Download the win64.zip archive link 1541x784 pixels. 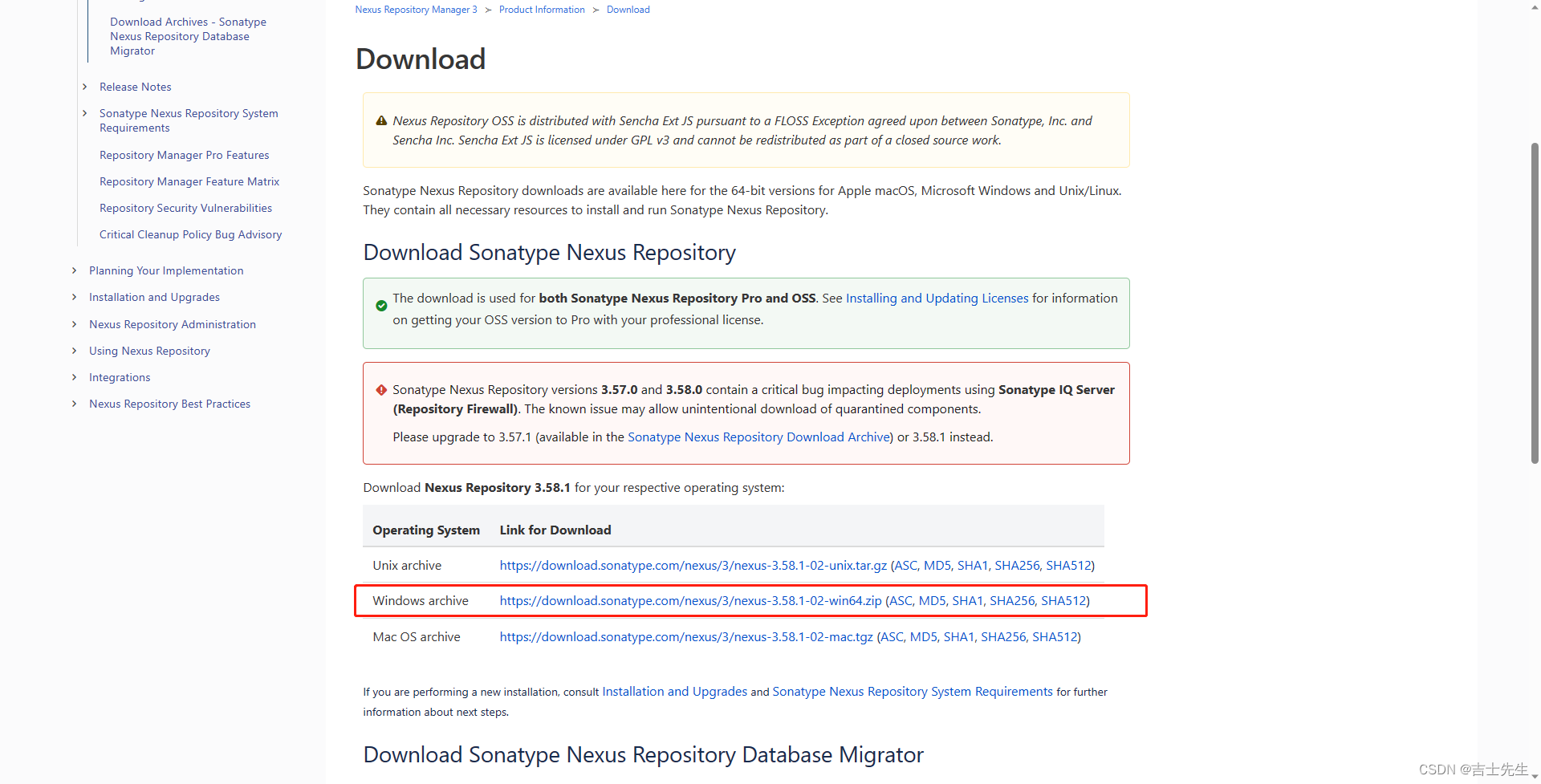point(690,600)
